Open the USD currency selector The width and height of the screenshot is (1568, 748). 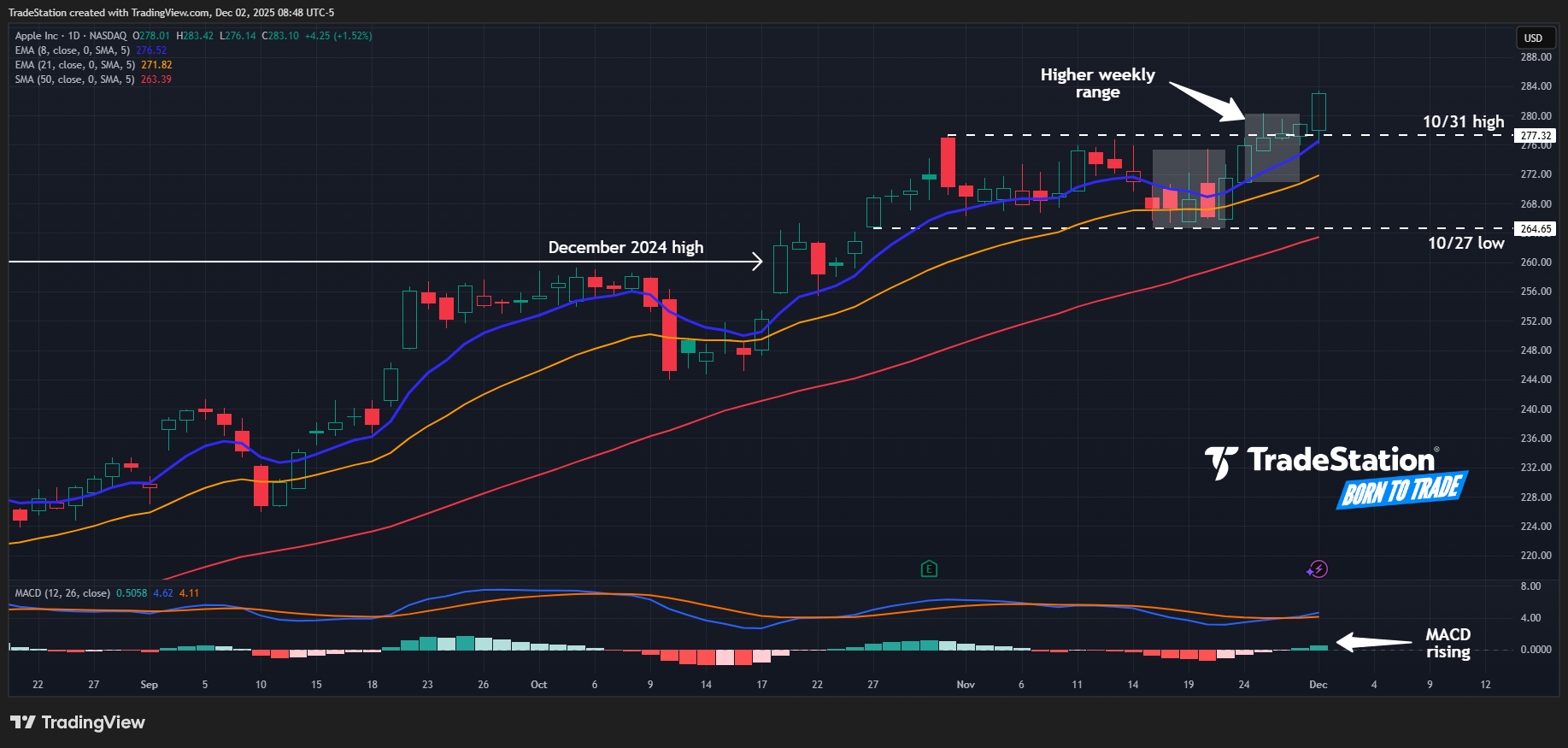(x=1533, y=38)
